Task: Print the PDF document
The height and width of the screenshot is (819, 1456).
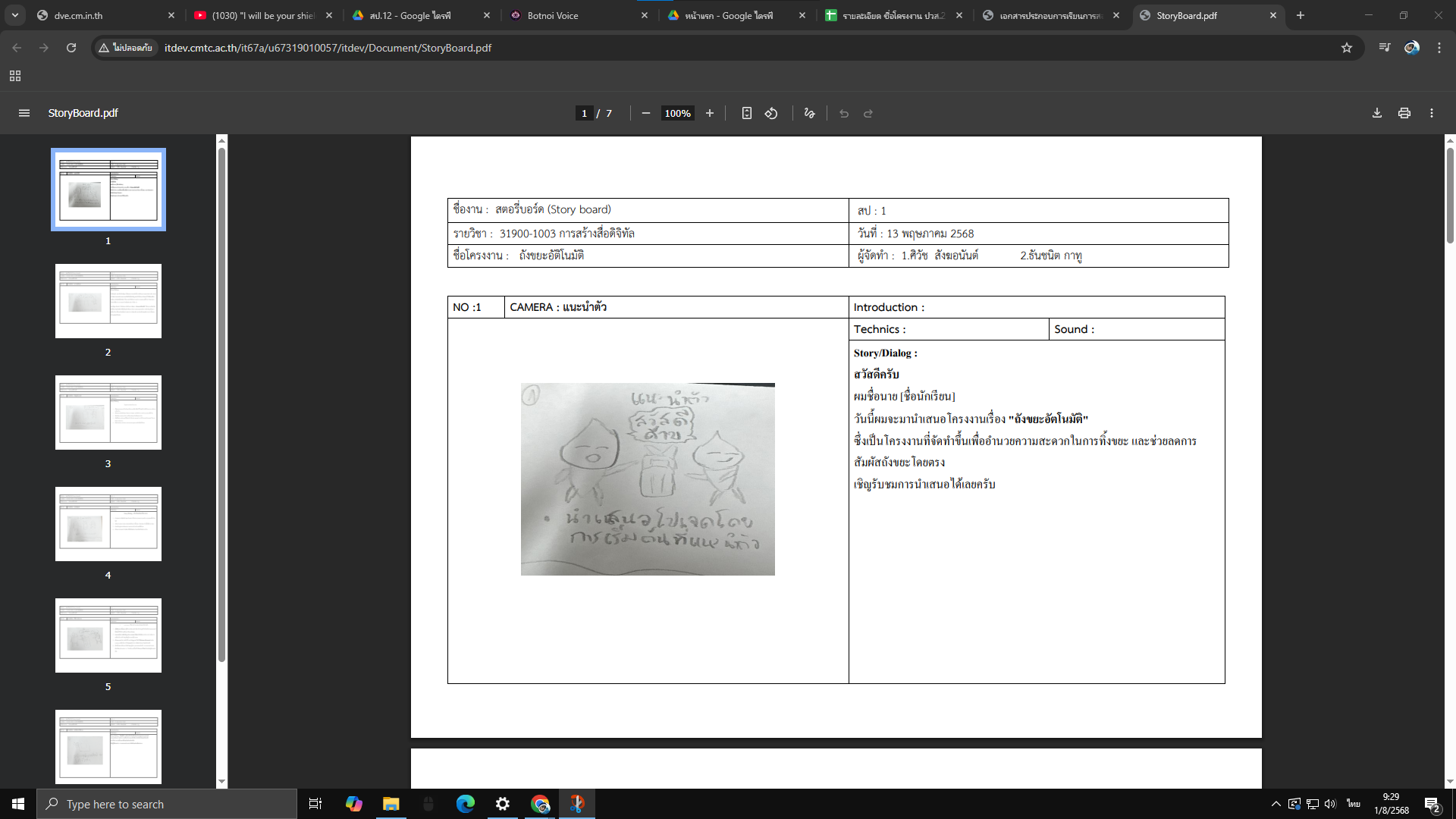Action: coord(1404,113)
